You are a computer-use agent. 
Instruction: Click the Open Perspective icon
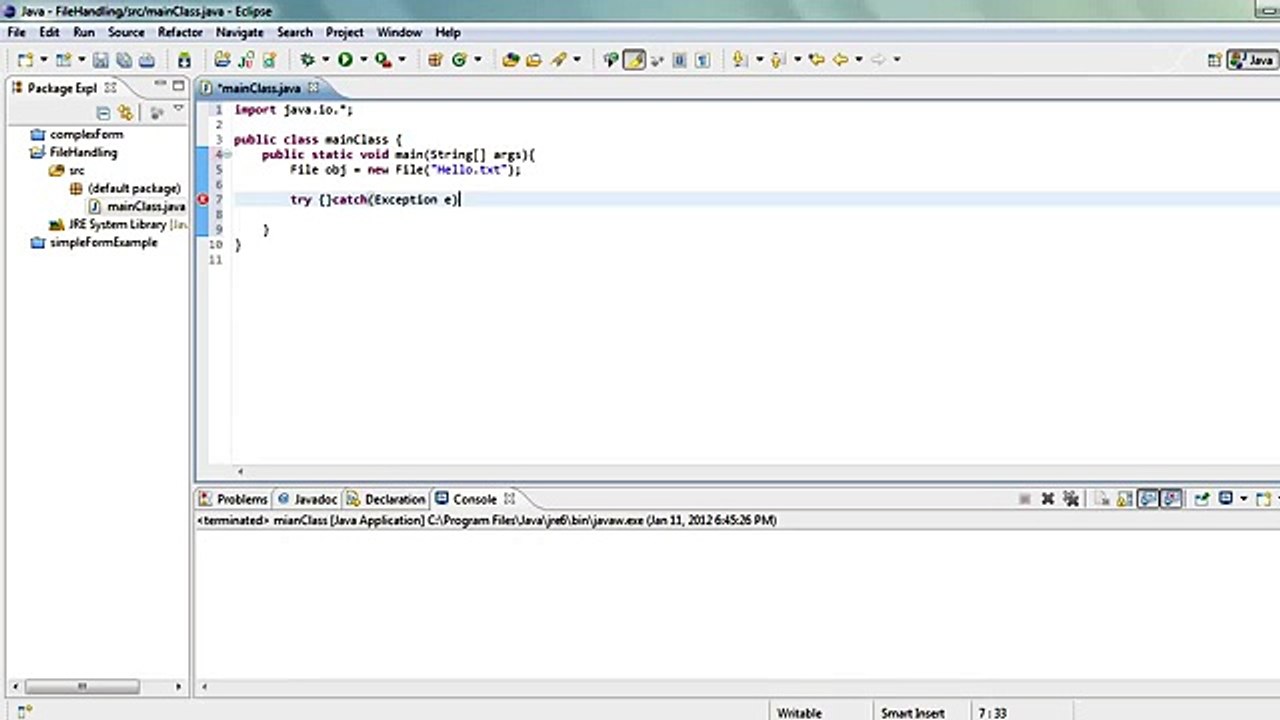tap(1214, 60)
